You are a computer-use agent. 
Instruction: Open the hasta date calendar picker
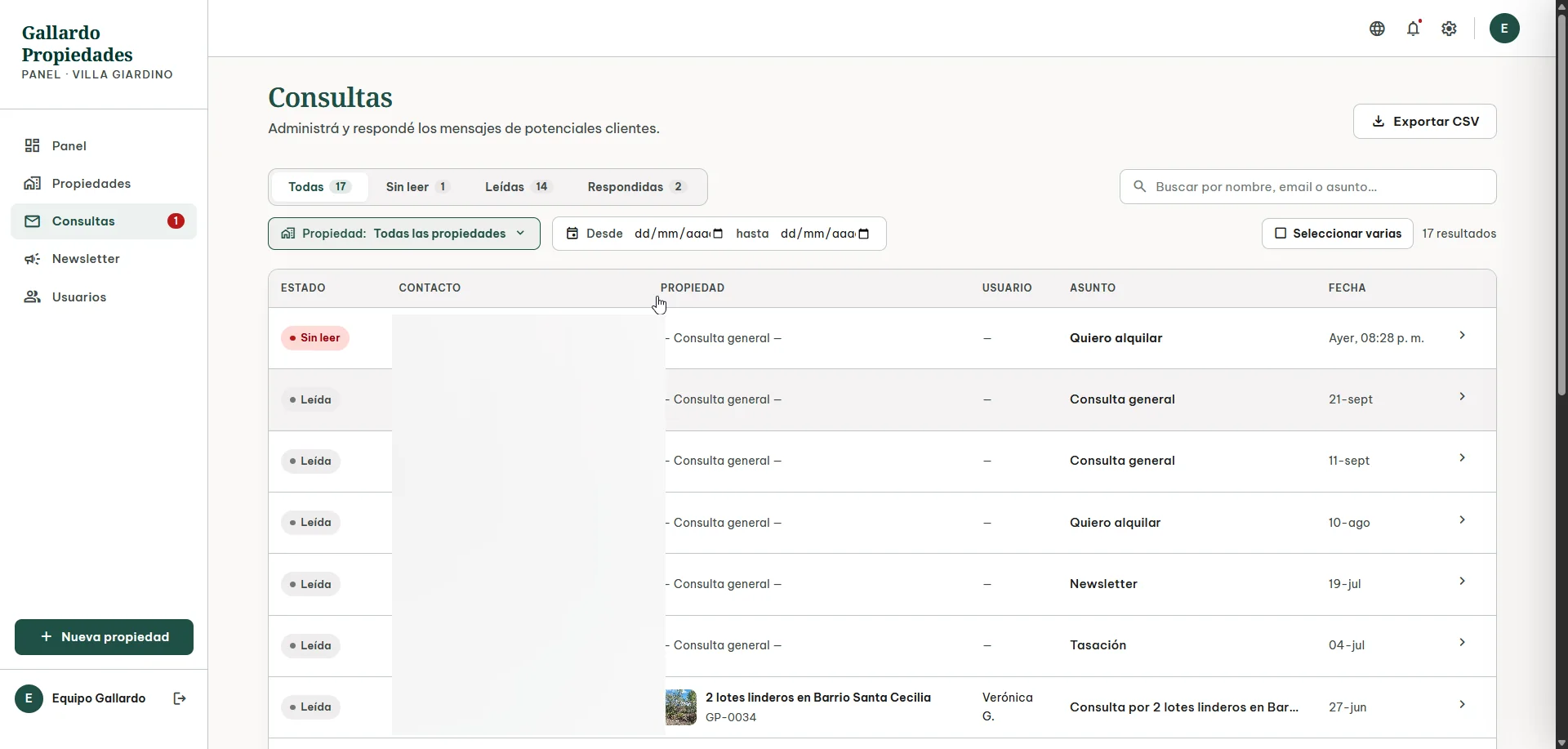(864, 234)
